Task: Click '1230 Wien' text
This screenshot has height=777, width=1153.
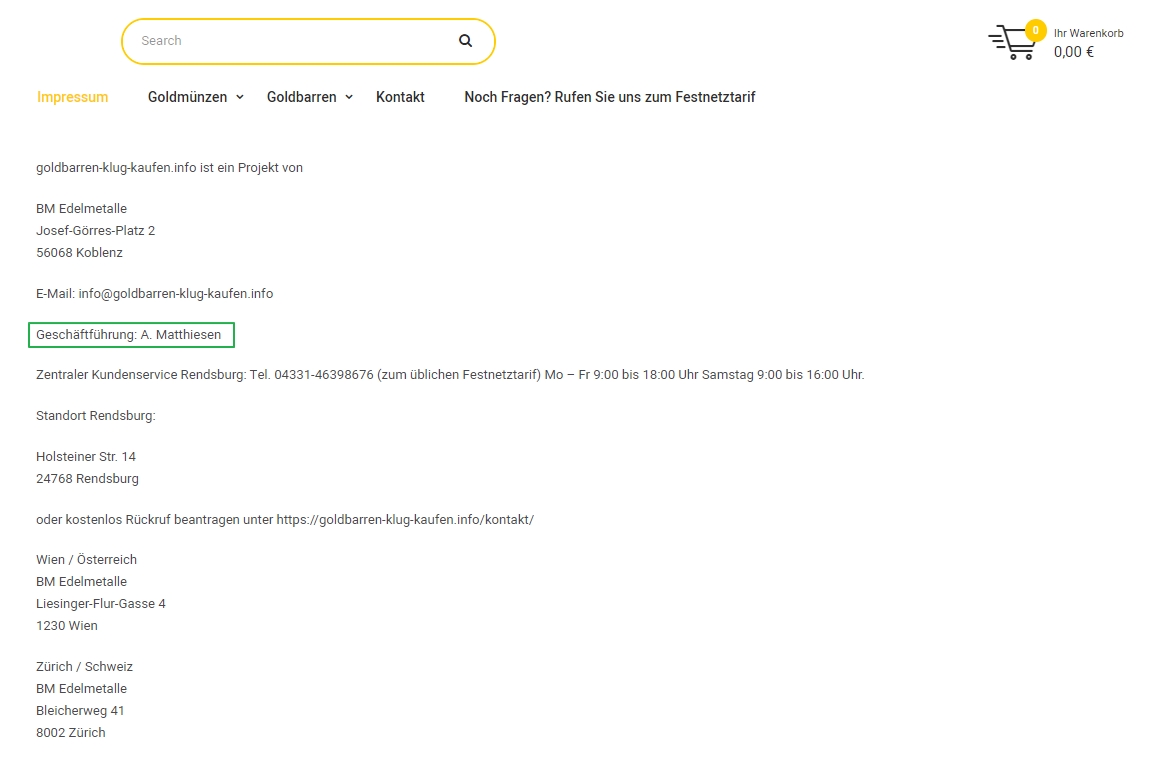Action: (67, 626)
